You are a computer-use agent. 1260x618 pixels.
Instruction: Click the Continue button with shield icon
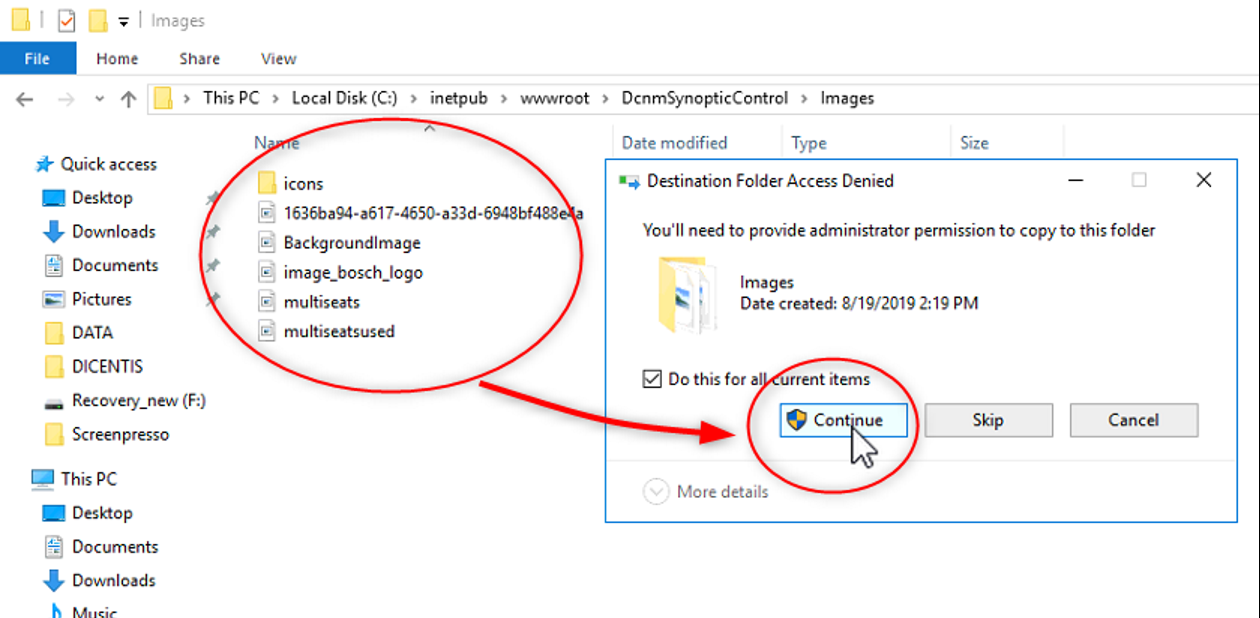pyautogui.click(x=843, y=420)
